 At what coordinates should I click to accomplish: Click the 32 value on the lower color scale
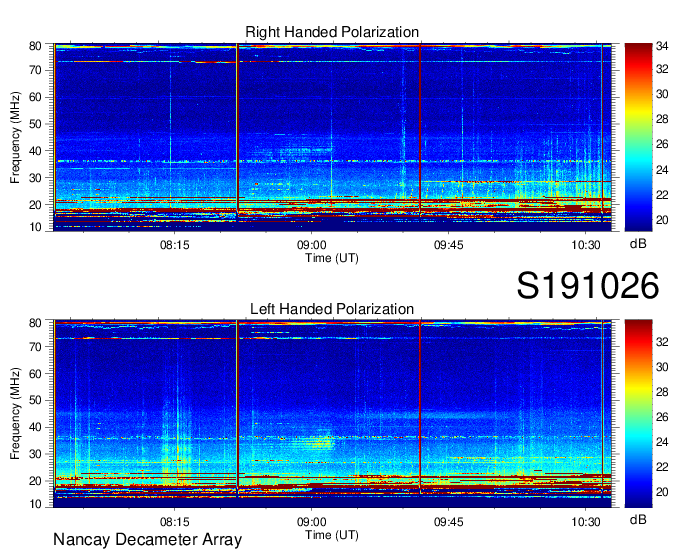tap(662, 342)
